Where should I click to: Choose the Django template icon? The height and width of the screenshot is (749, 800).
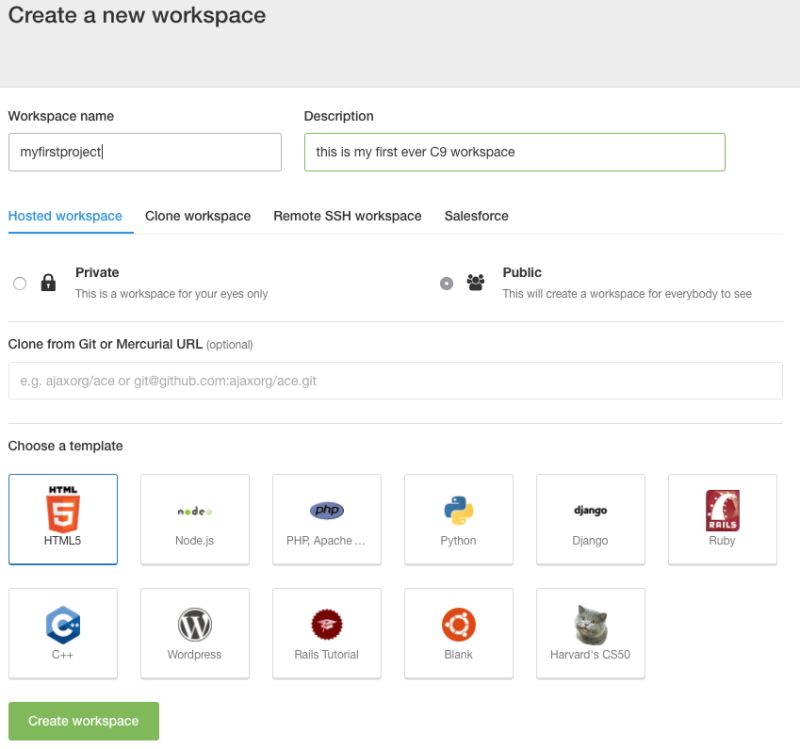tap(590, 510)
